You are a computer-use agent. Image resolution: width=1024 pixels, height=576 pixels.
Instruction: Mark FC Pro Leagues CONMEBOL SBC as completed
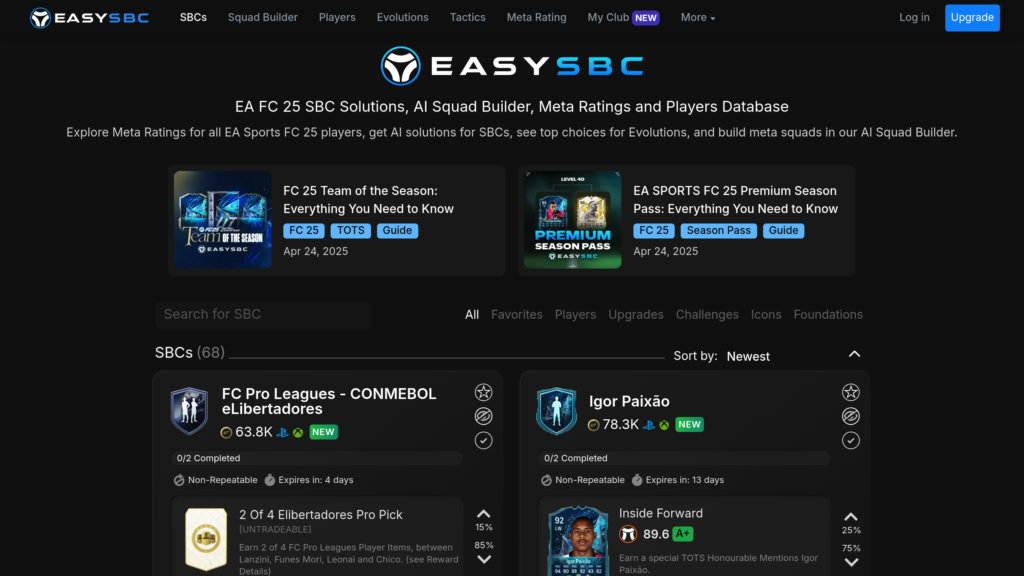click(483, 440)
